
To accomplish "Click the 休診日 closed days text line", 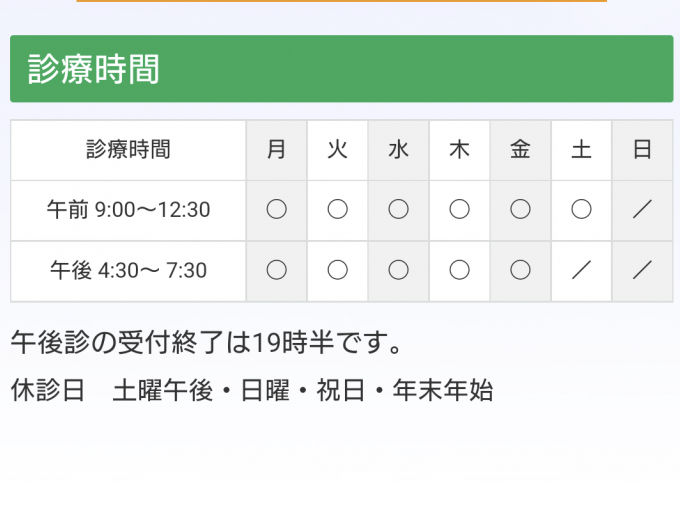I will [x=252, y=389].
